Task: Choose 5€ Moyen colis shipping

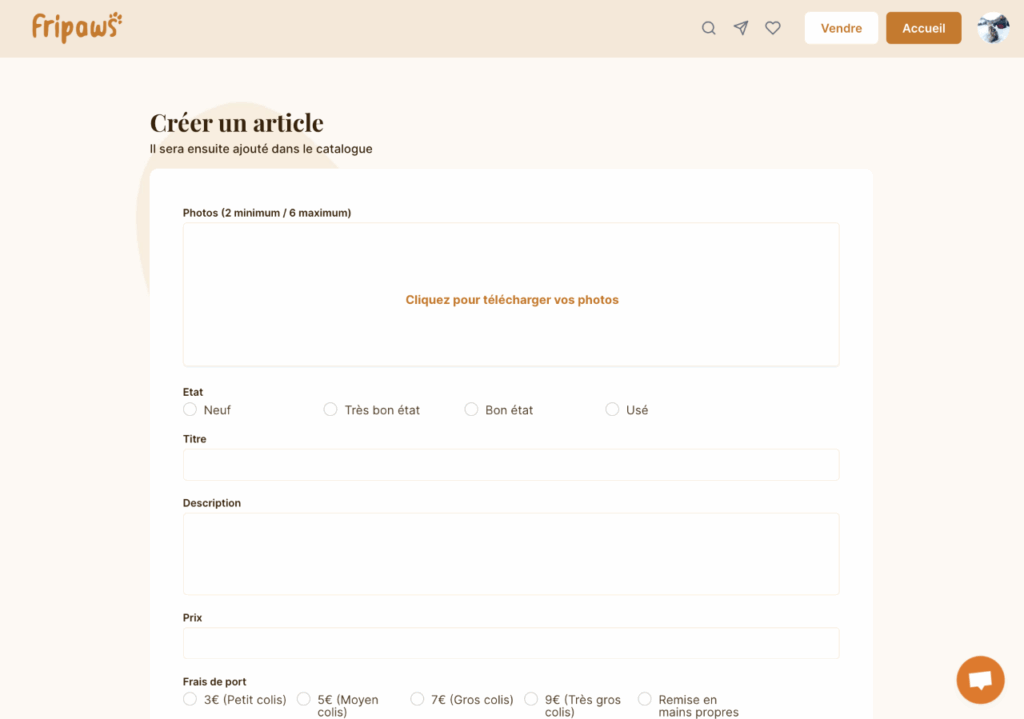Action: [x=304, y=699]
